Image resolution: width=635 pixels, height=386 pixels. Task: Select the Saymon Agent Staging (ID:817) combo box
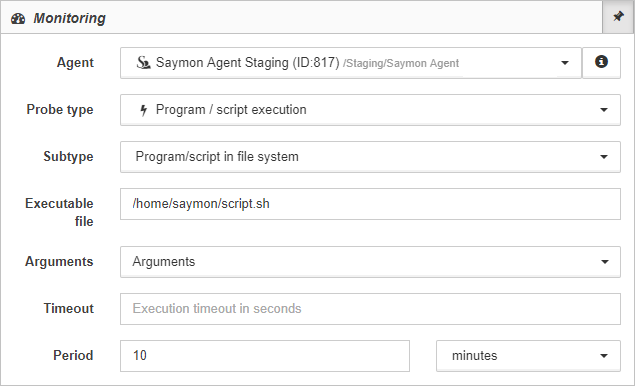[x=351, y=63]
